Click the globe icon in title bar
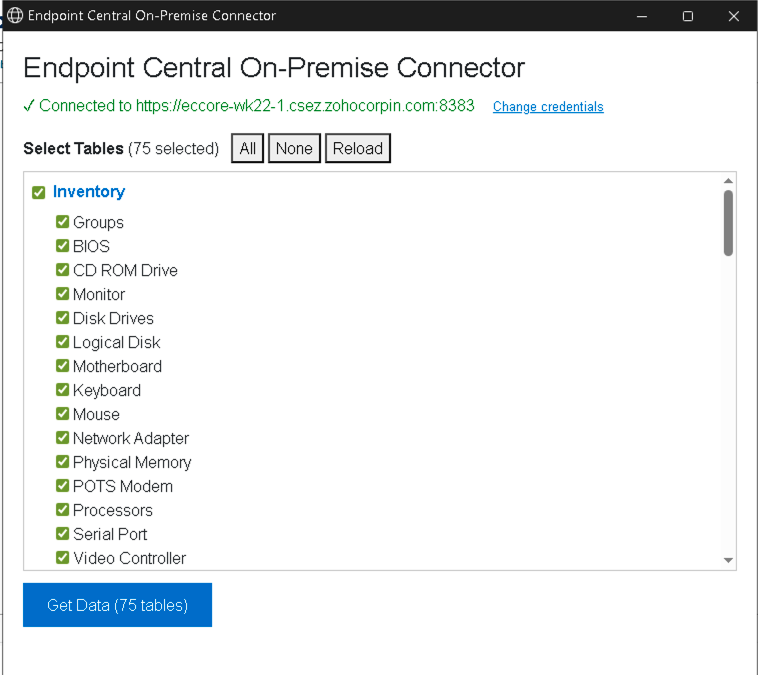The width and height of the screenshot is (758, 675). click(x=15, y=15)
